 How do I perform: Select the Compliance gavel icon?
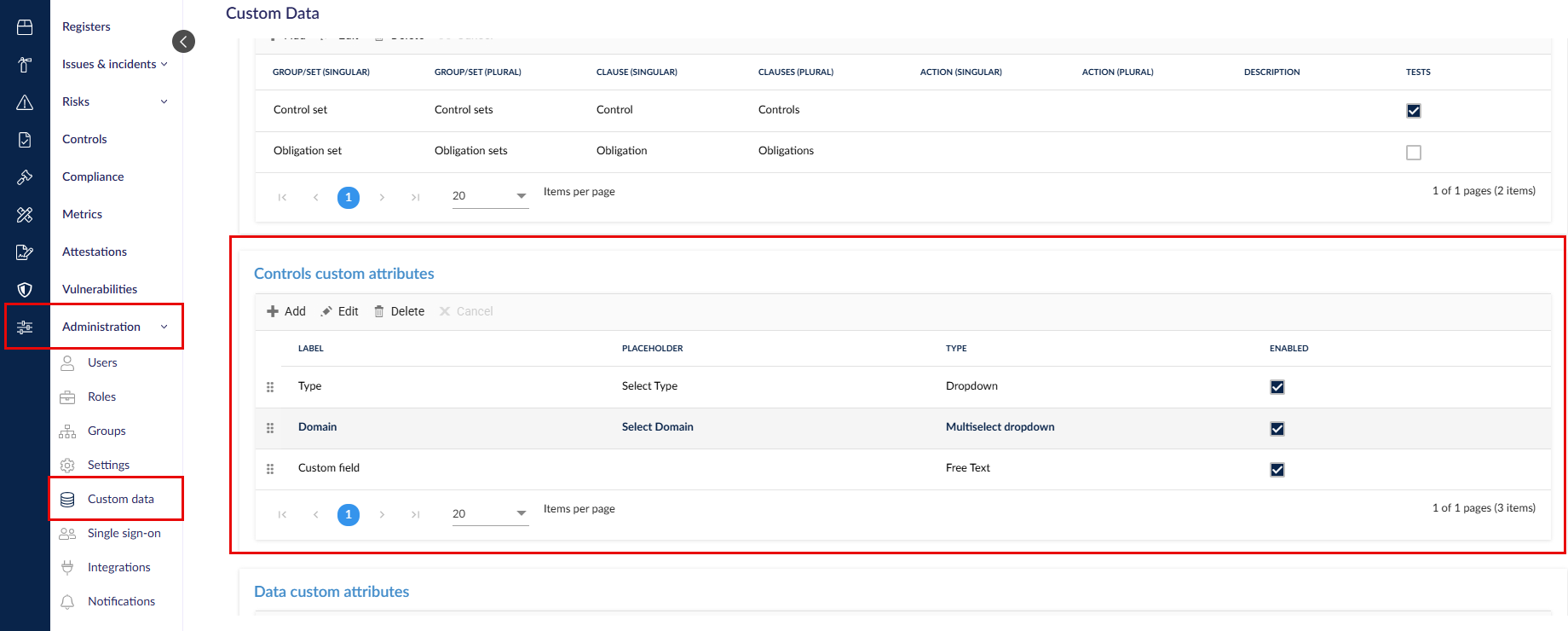click(x=25, y=177)
